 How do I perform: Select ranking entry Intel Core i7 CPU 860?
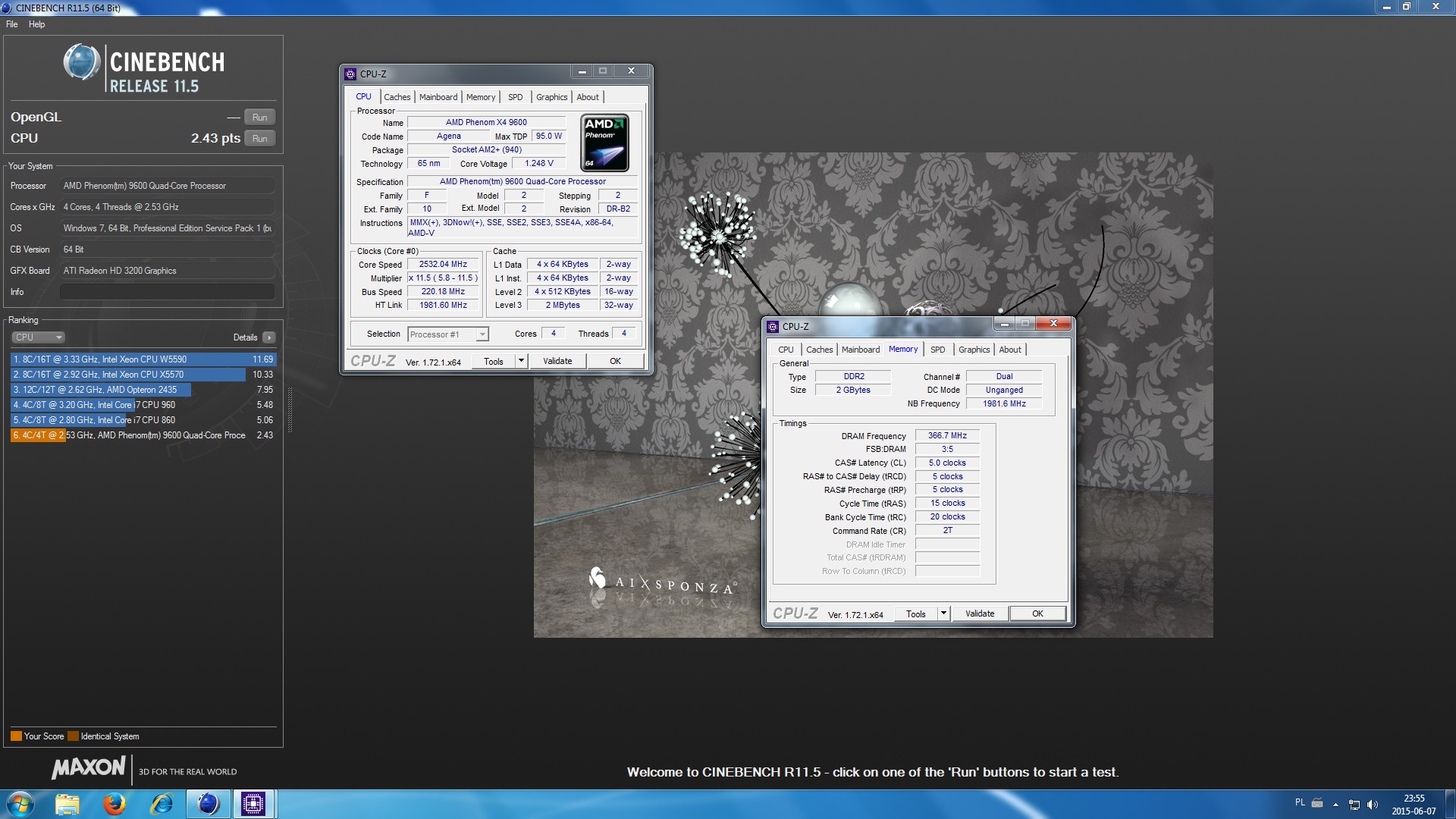(x=143, y=420)
